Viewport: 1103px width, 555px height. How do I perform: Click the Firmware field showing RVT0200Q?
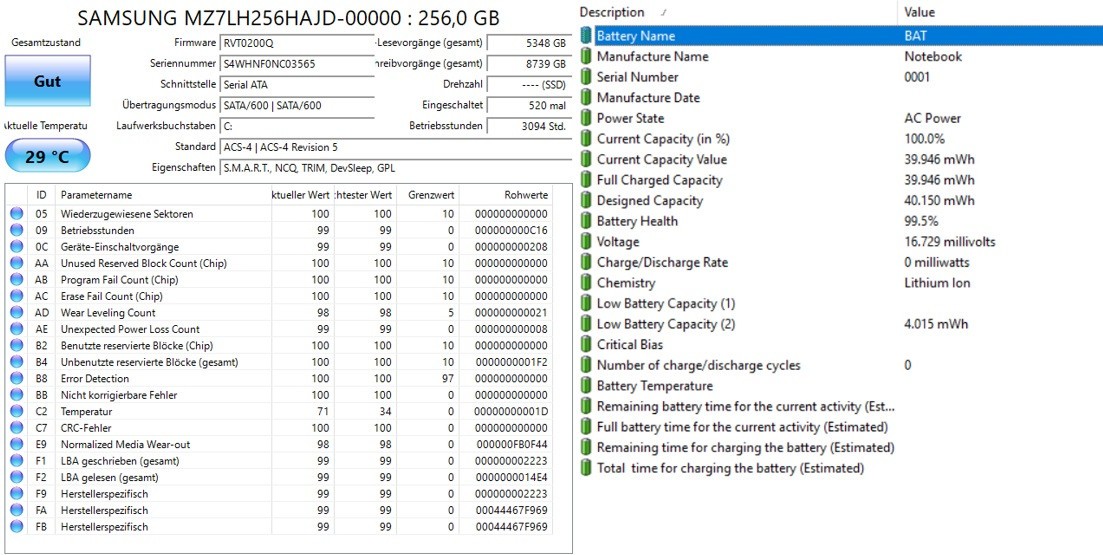(297, 43)
